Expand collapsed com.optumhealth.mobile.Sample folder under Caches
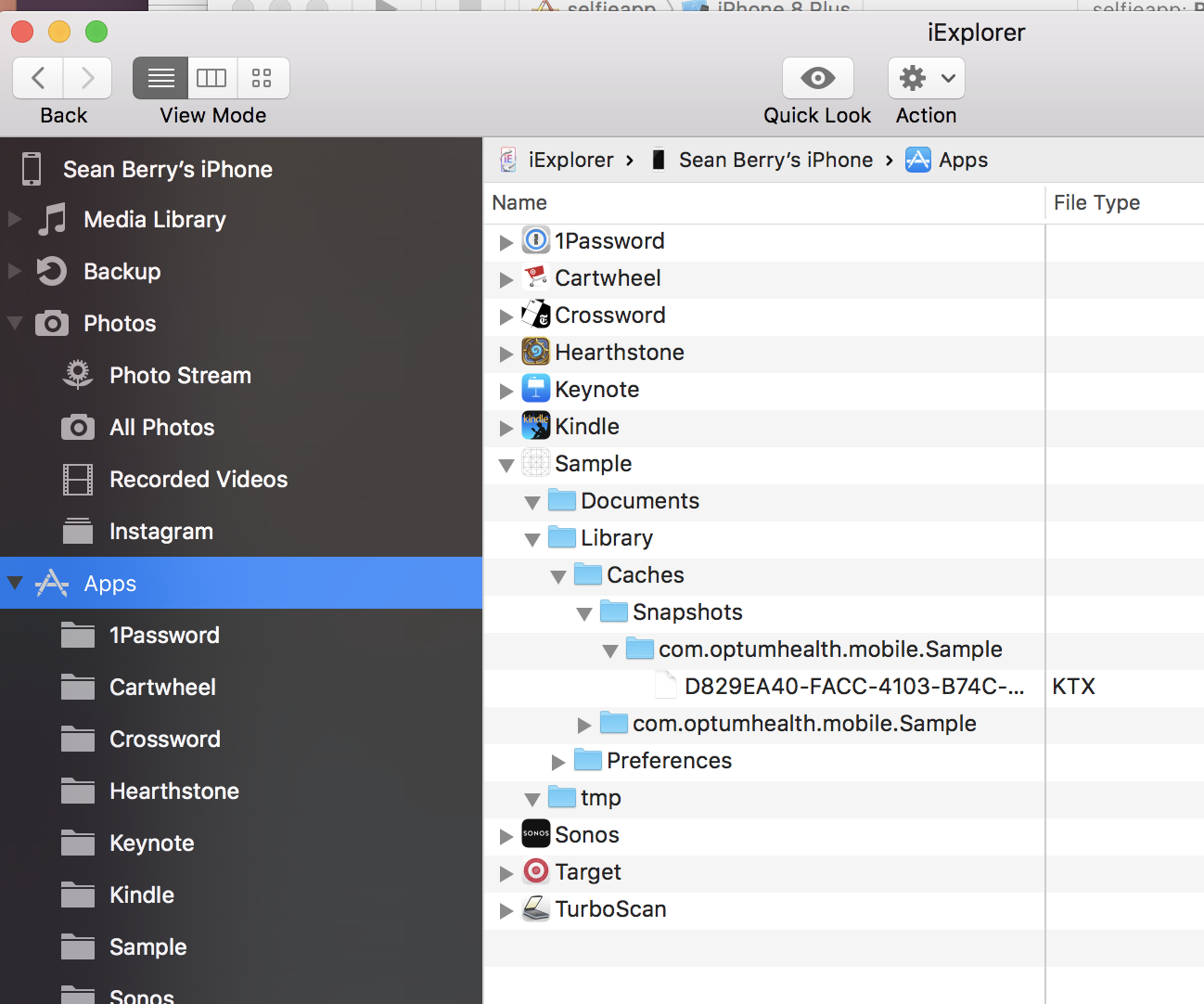Image resolution: width=1204 pixels, height=1004 pixels. (x=584, y=725)
